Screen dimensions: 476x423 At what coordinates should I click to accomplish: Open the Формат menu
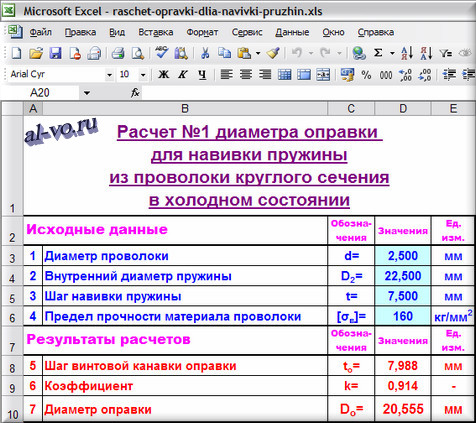tap(202, 32)
